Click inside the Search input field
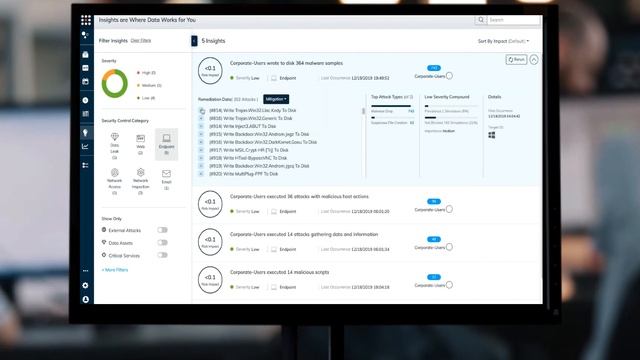The image size is (640, 360). pos(513,20)
